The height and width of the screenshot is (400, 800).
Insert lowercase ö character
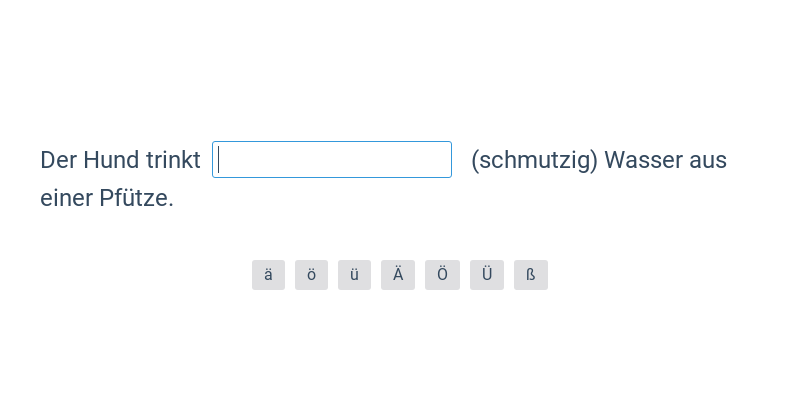coord(311,275)
